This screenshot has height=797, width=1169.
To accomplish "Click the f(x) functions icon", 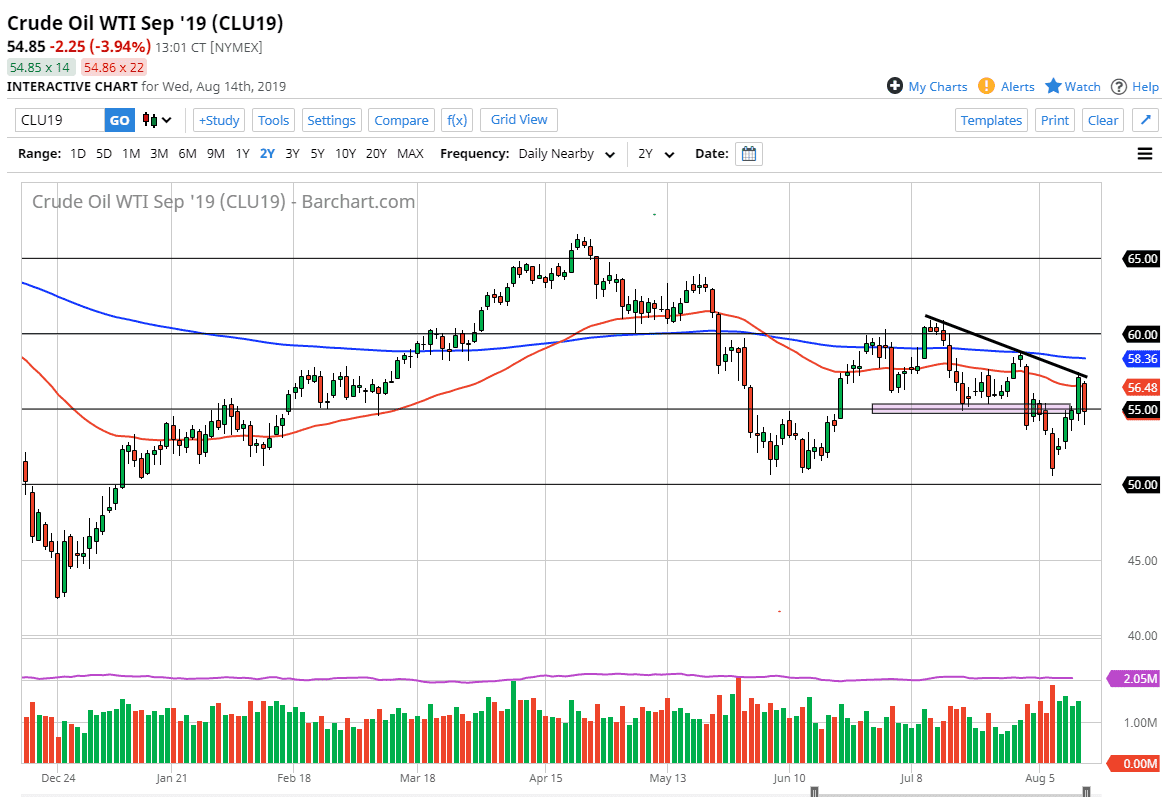I will click(x=457, y=119).
